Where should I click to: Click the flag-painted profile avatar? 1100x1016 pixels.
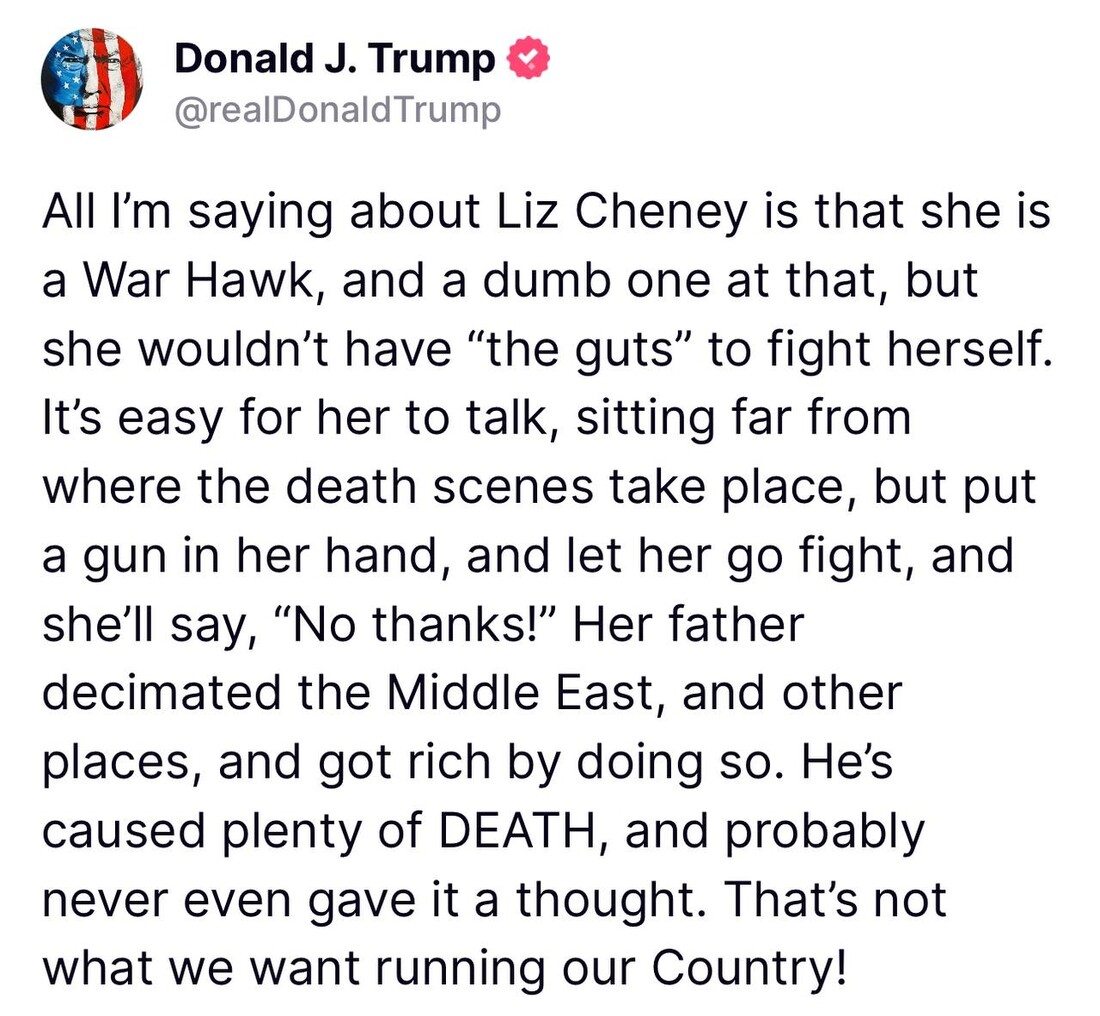click(x=91, y=79)
